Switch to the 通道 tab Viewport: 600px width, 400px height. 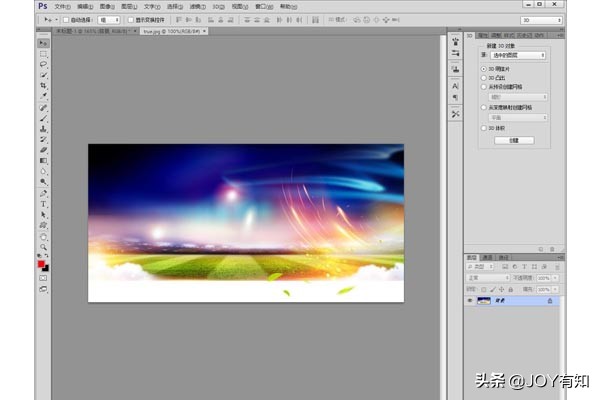[487, 258]
